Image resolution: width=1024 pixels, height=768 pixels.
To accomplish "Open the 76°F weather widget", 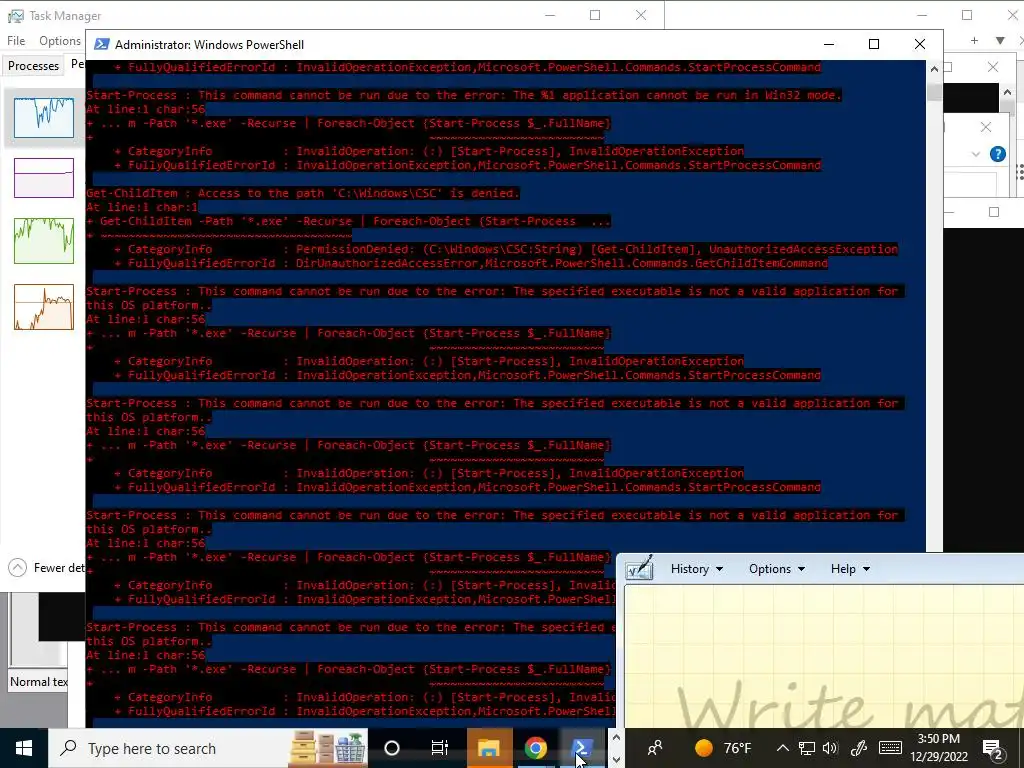I will (x=722, y=748).
